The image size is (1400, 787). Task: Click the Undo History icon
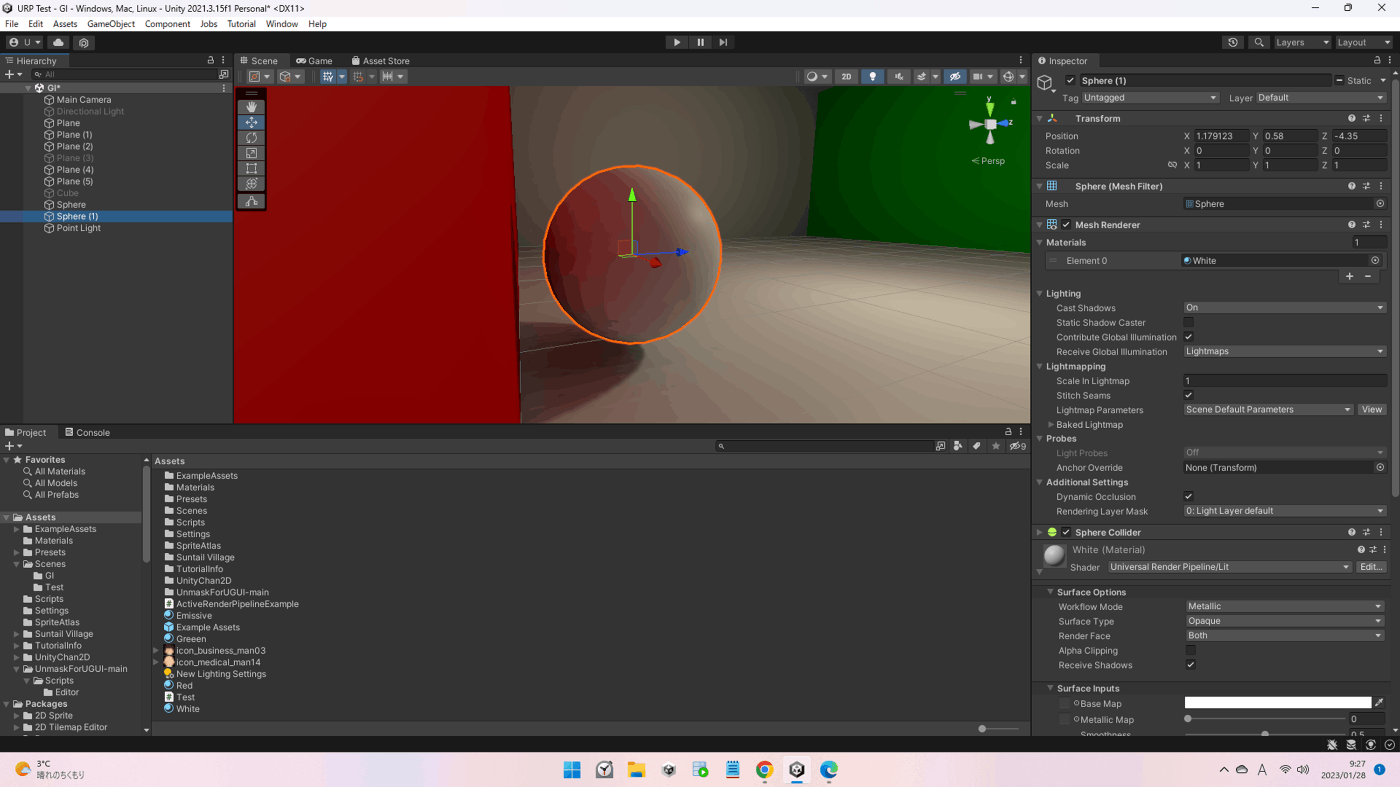point(1233,42)
